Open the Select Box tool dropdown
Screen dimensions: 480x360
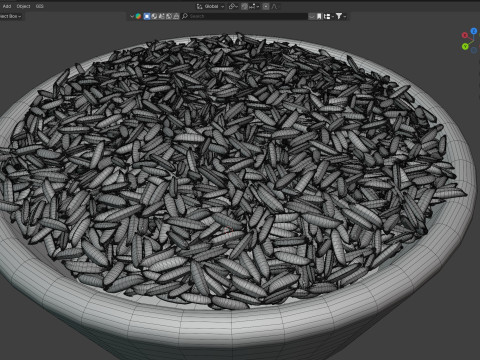(x=11, y=16)
